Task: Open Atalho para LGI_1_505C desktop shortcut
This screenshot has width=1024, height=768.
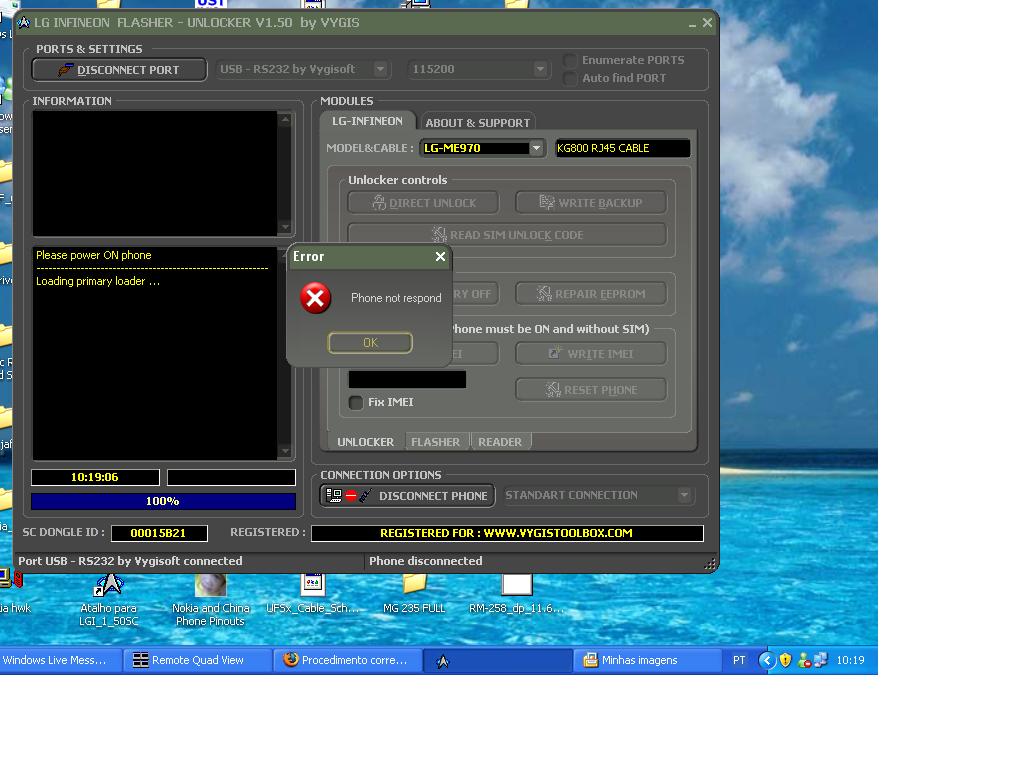Action: [x=108, y=600]
